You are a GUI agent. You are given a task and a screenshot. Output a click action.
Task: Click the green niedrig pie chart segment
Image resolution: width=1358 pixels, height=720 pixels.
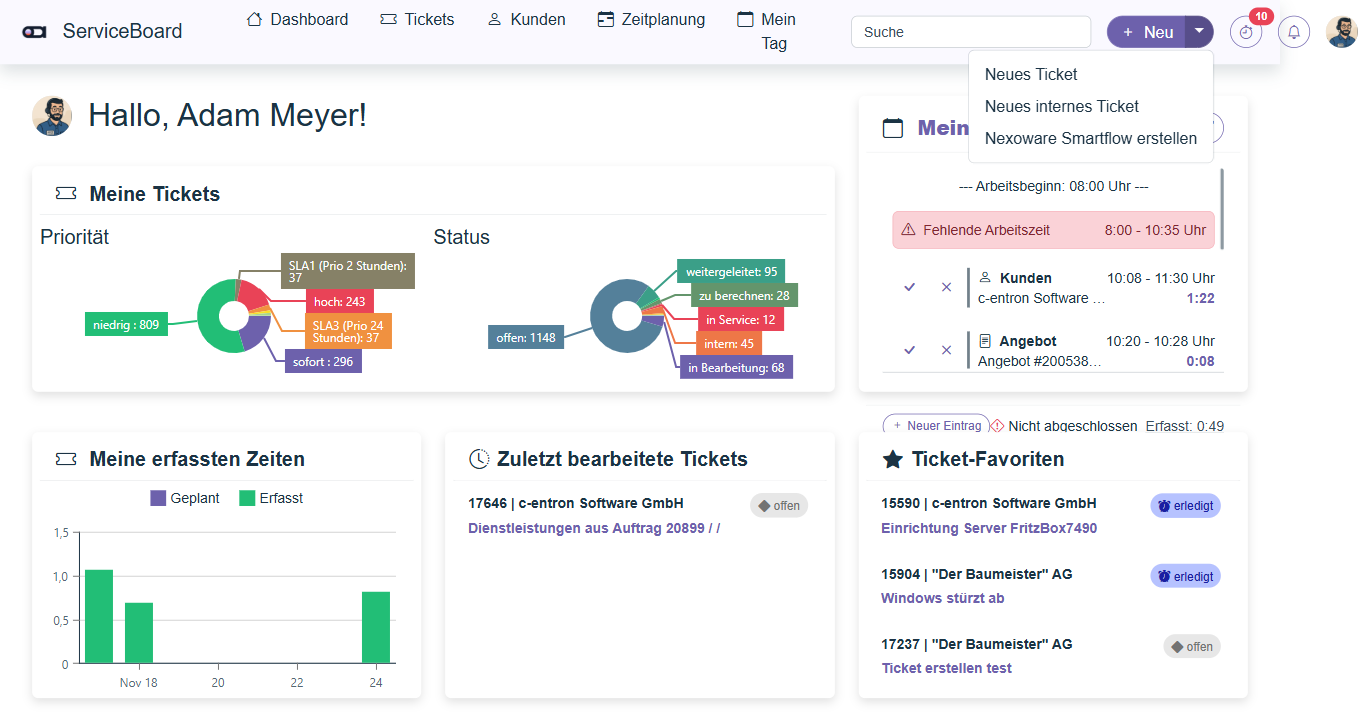coord(211,322)
